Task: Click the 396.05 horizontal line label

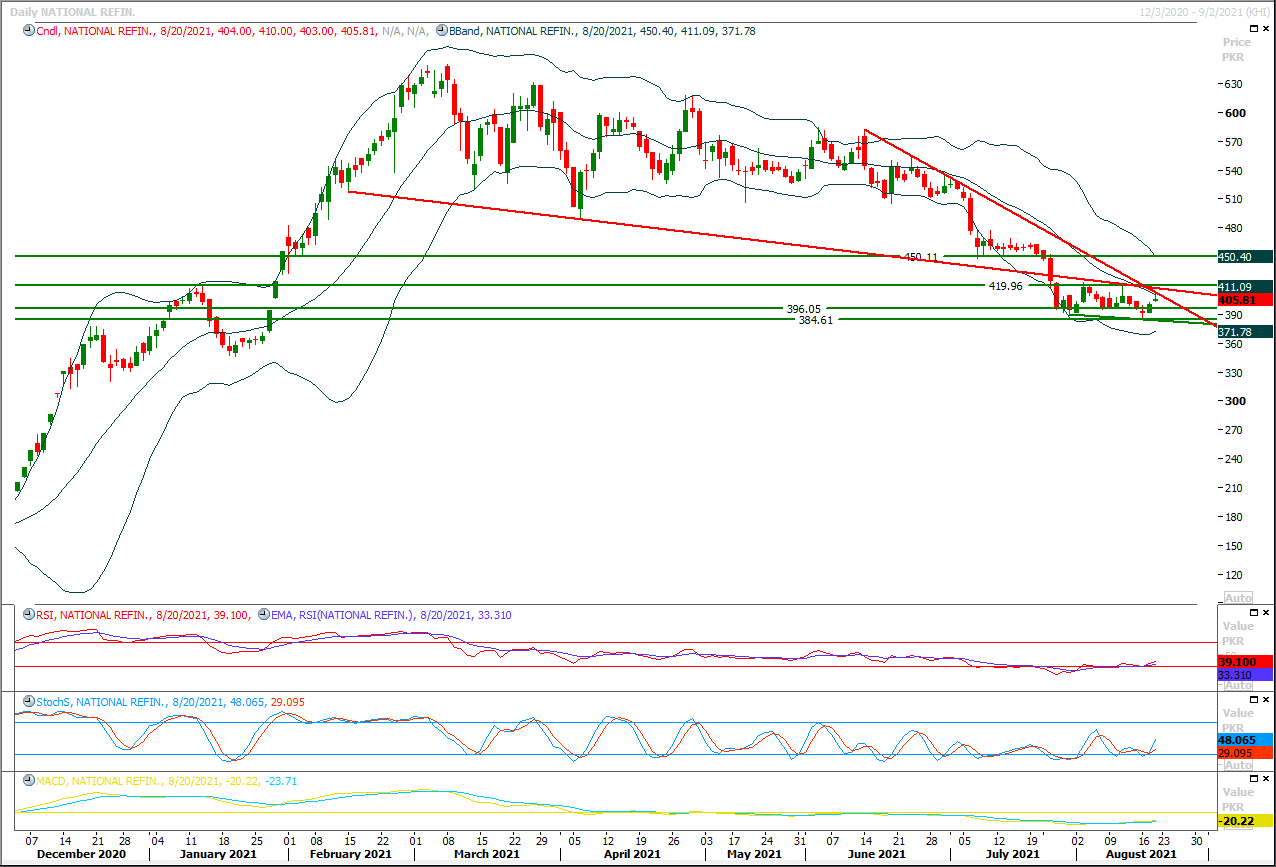Action: click(x=803, y=309)
